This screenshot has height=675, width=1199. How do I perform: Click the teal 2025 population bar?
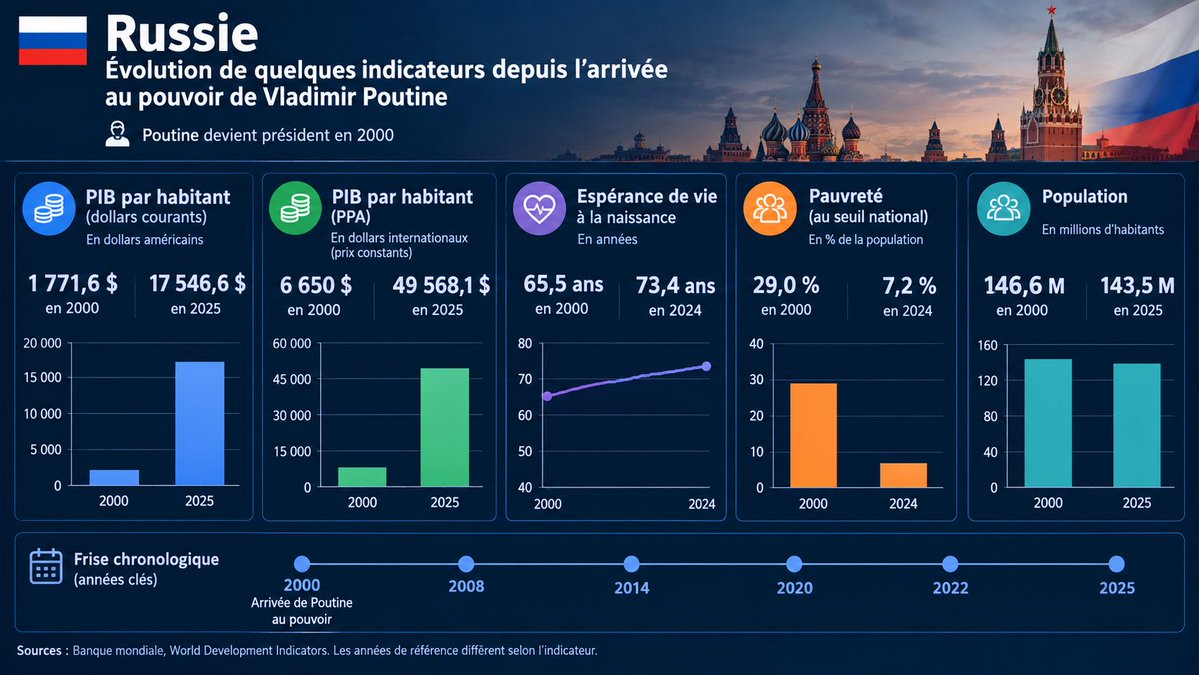click(1137, 425)
